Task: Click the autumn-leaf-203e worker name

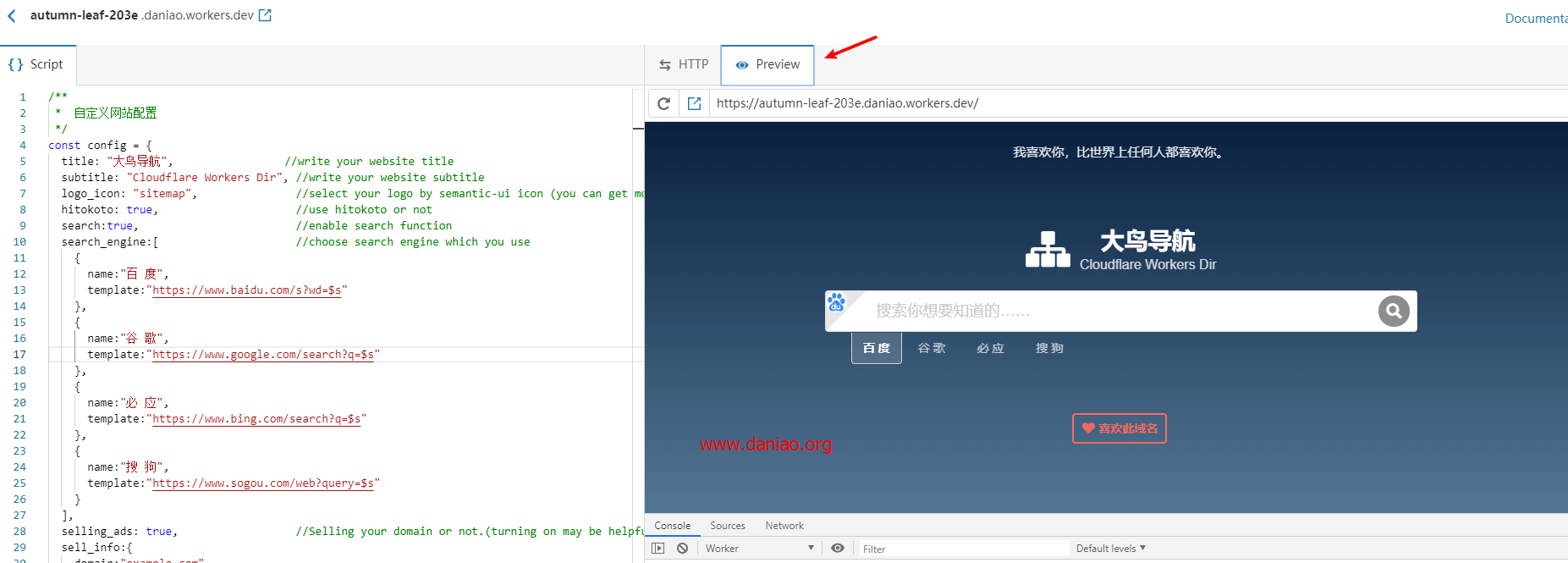Action: pos(84,15)
